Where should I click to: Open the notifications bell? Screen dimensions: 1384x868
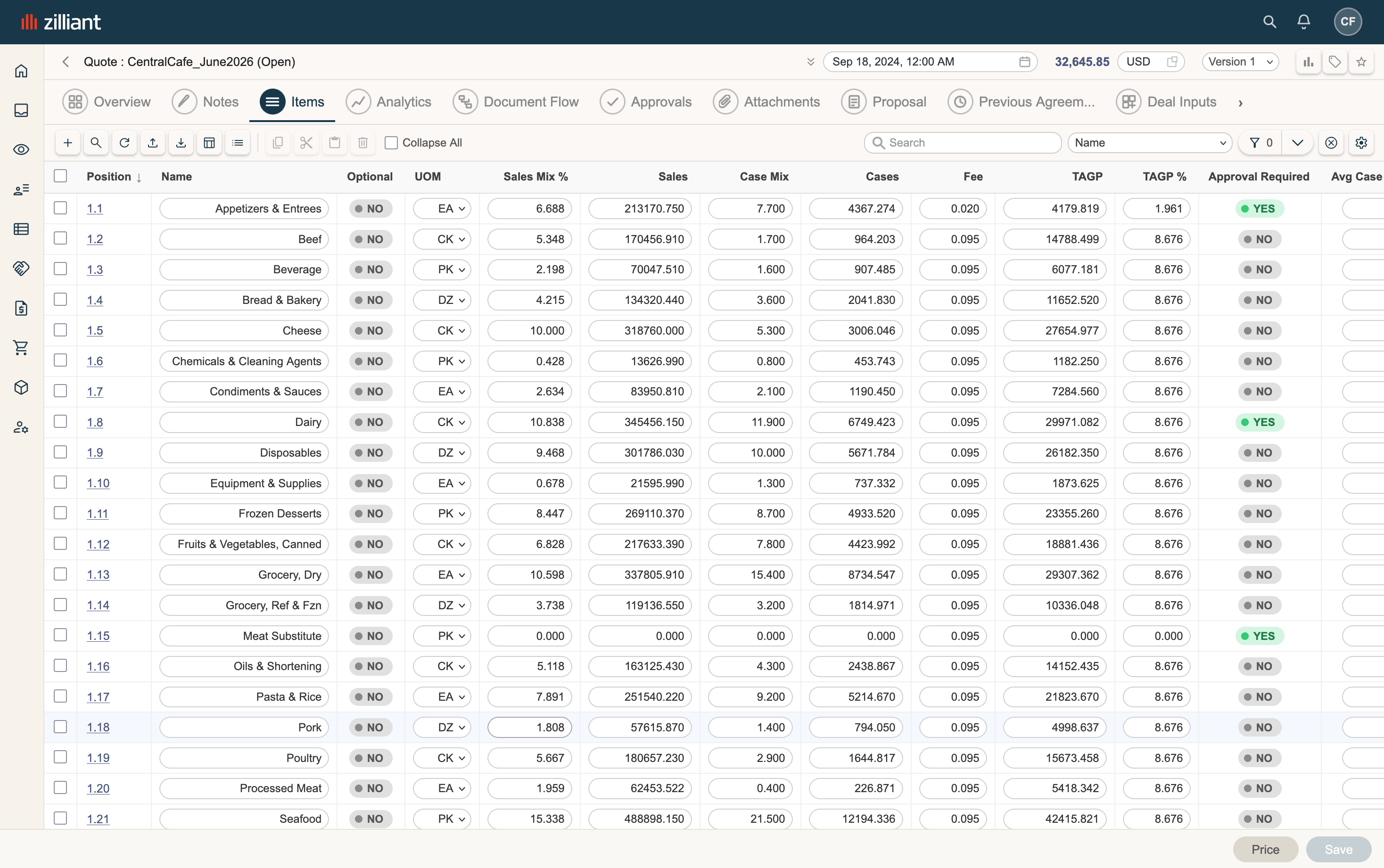pos(1303,22)
